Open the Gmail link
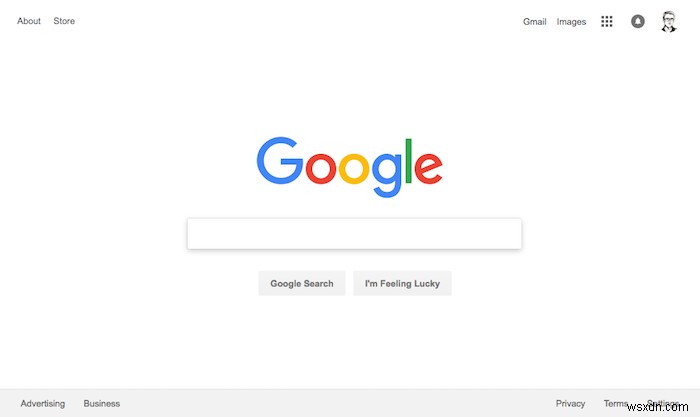700x417 pixels. (x=534, y=21)
